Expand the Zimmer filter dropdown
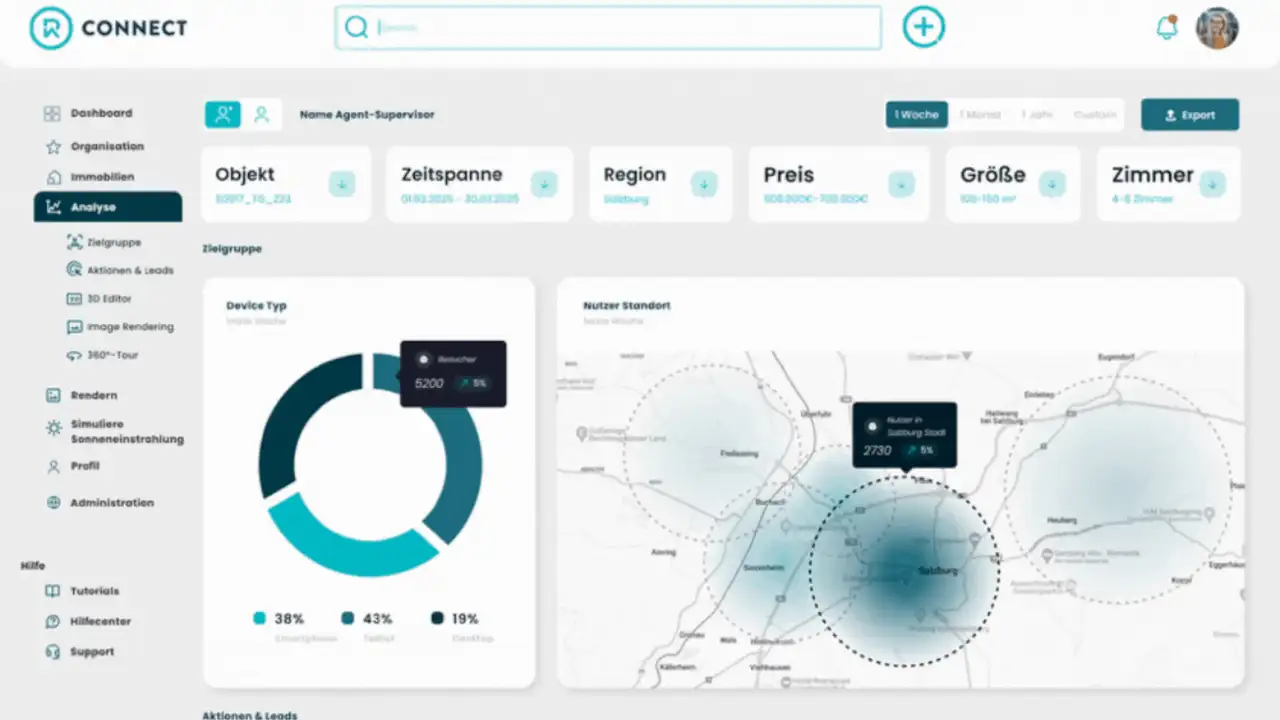This screenshot has width=1280, height=720. (x=1213, y=184)
